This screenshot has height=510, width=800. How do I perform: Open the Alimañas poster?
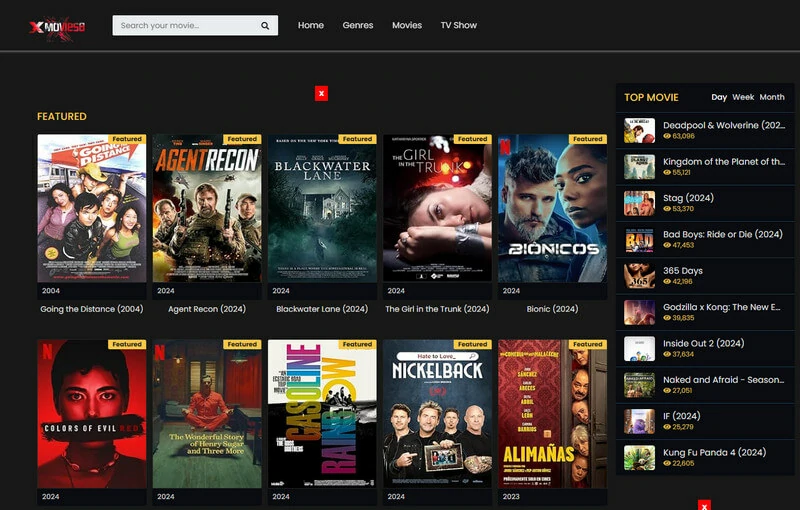(553, 414)
